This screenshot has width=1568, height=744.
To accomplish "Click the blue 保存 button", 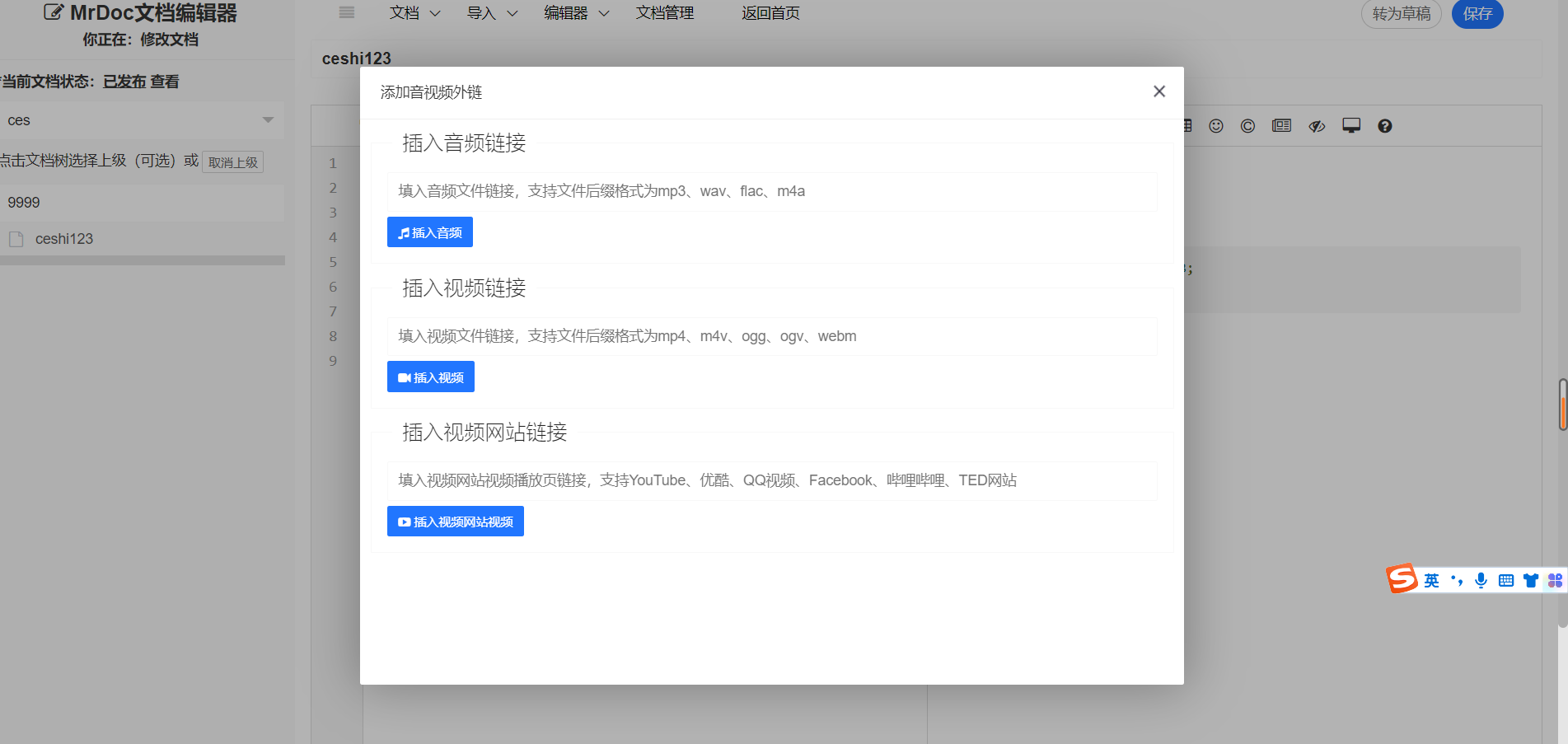I will (x=1477, y=14).
